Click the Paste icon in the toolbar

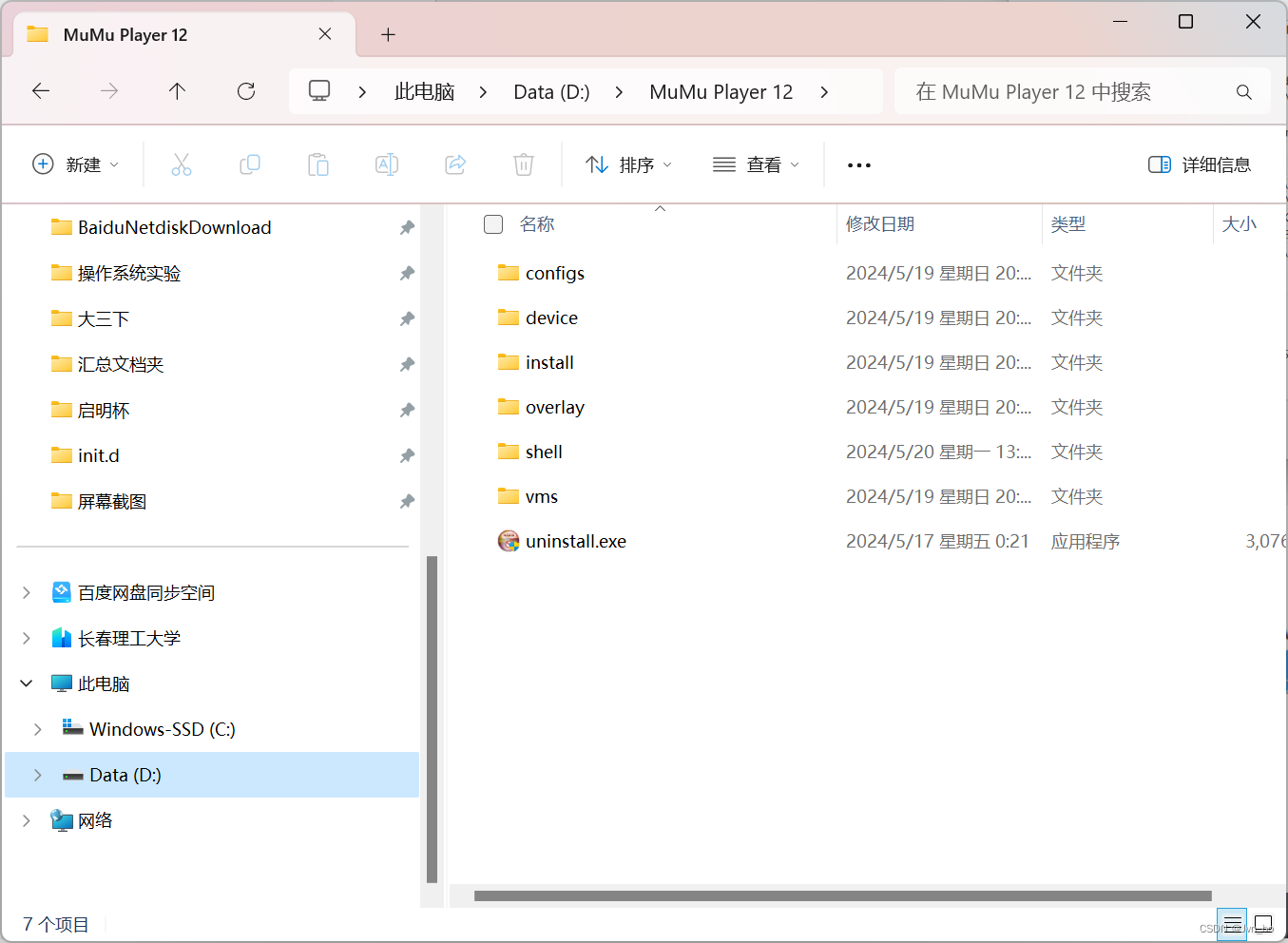318,164
